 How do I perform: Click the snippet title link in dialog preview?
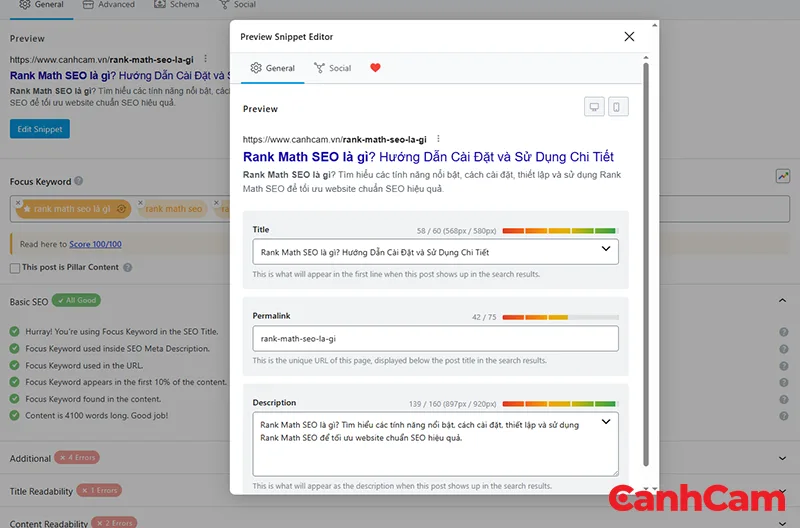point(428,157)
